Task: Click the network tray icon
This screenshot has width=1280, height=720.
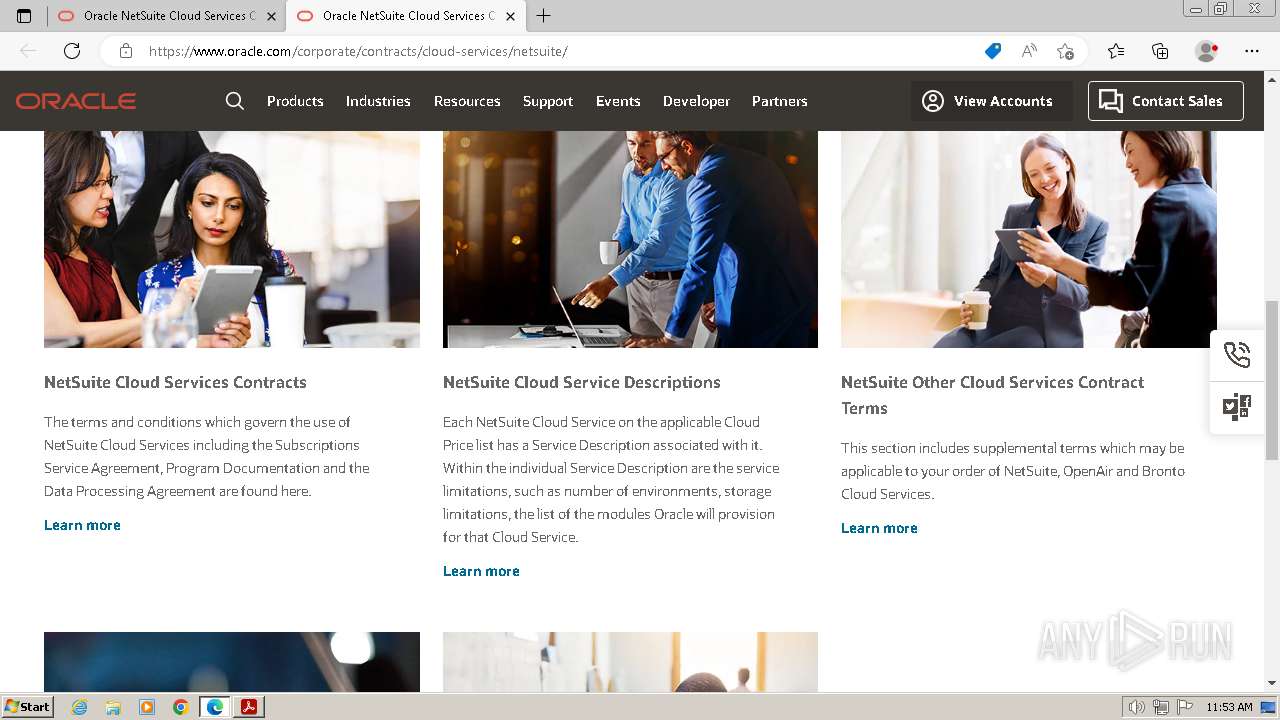Action: pyautogui.click(x=1161, y=707)
